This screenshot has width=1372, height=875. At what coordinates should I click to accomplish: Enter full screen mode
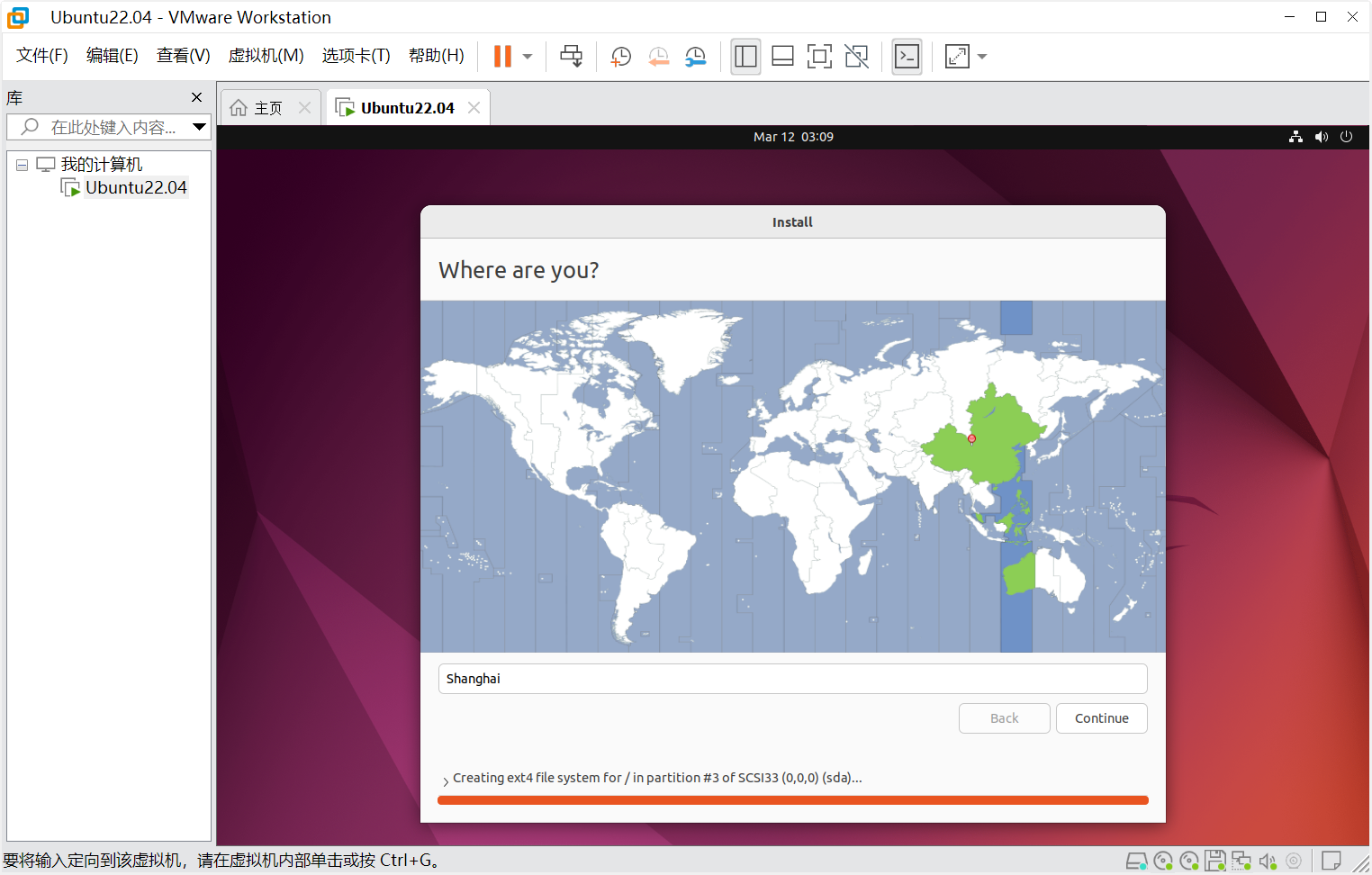(x=819, y=56)
